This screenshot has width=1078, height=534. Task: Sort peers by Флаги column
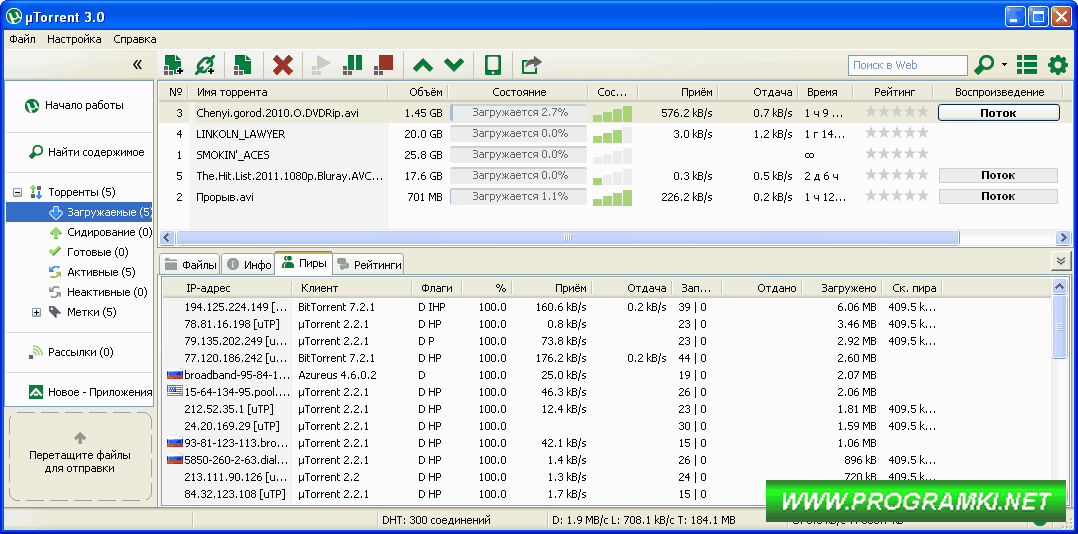437,288
